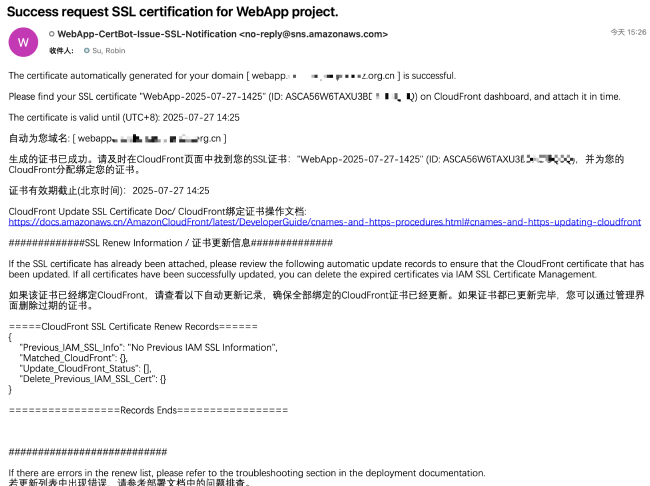Screen dimensions: 650x486
Task: Click the purple W sender avatar
Action: [24, 41]
